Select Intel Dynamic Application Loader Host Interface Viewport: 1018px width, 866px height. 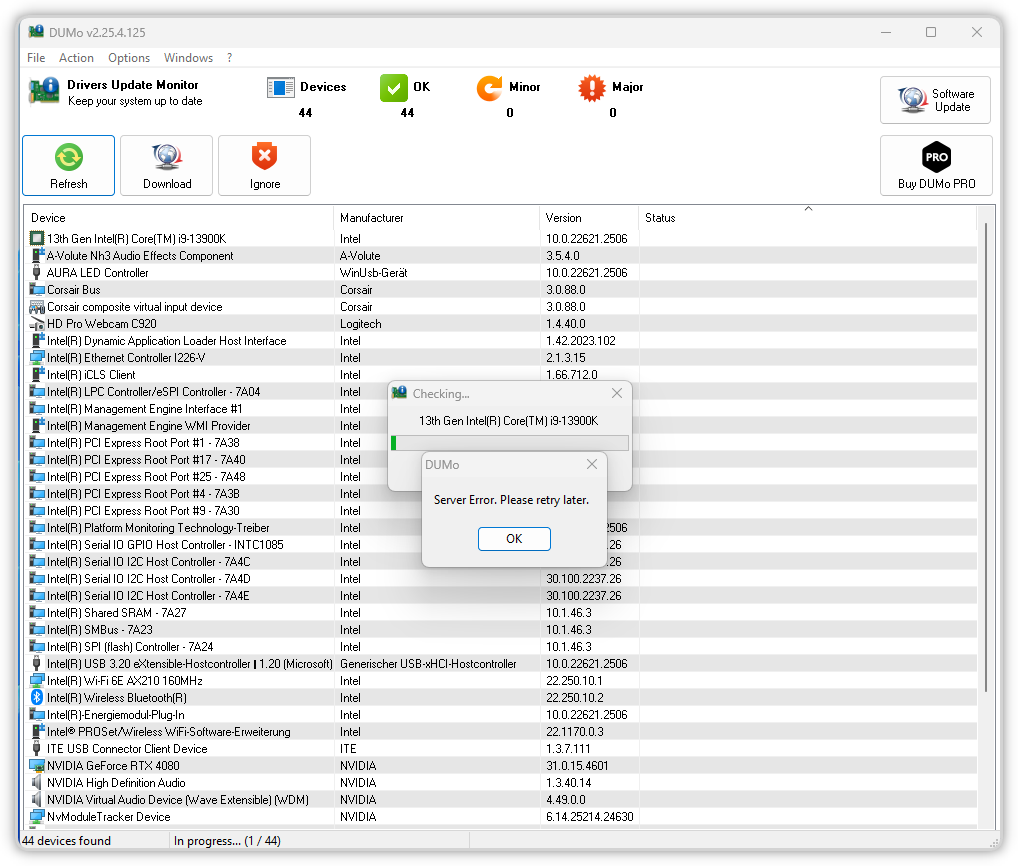point(166,341)
